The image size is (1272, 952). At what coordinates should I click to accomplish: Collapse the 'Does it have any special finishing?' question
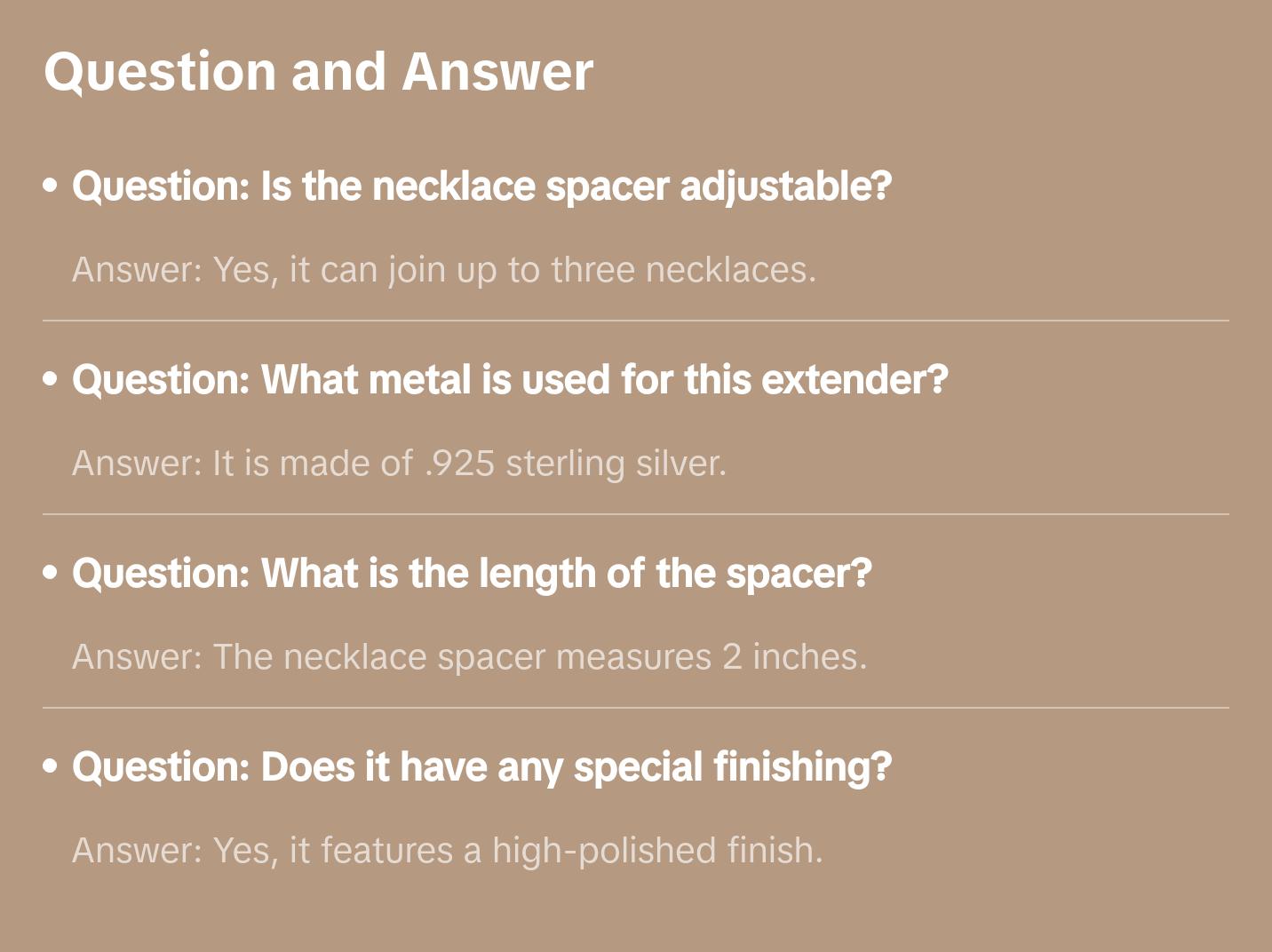point(481,767)
